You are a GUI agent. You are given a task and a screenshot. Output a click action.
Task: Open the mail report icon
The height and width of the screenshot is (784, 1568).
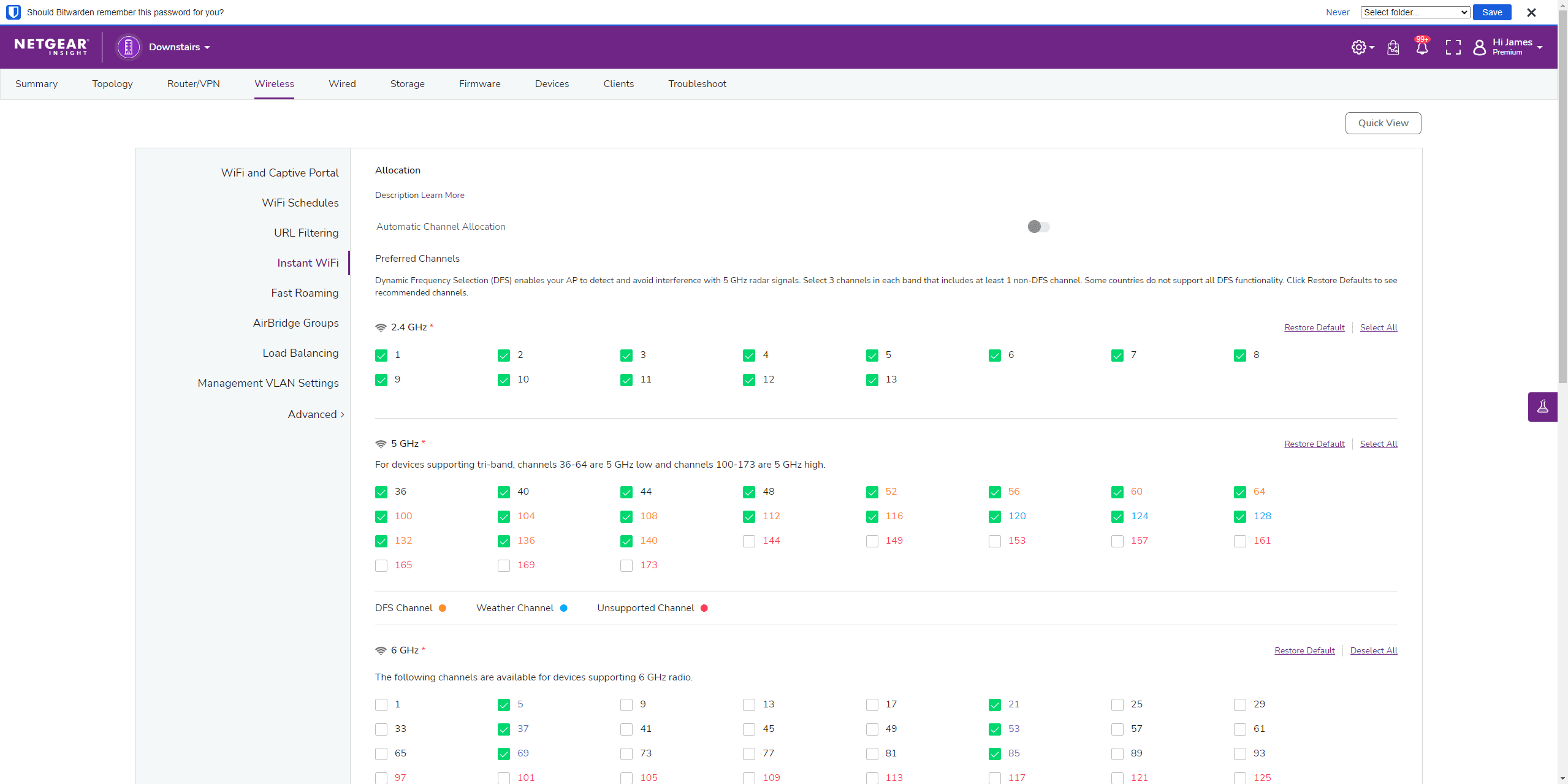(x=1393, y=47)
